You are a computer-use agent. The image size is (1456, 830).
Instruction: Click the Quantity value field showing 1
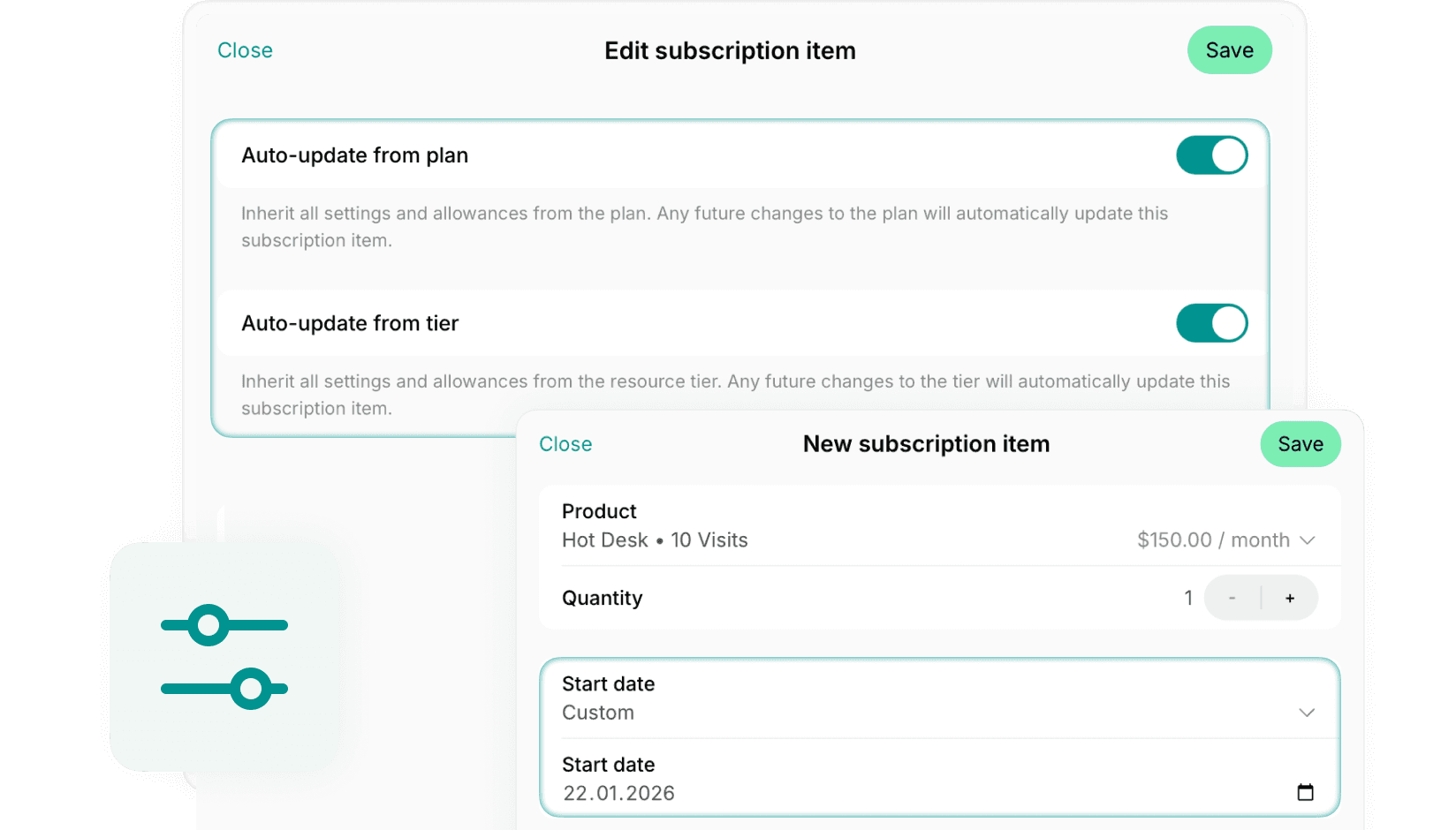[1188, 598]
